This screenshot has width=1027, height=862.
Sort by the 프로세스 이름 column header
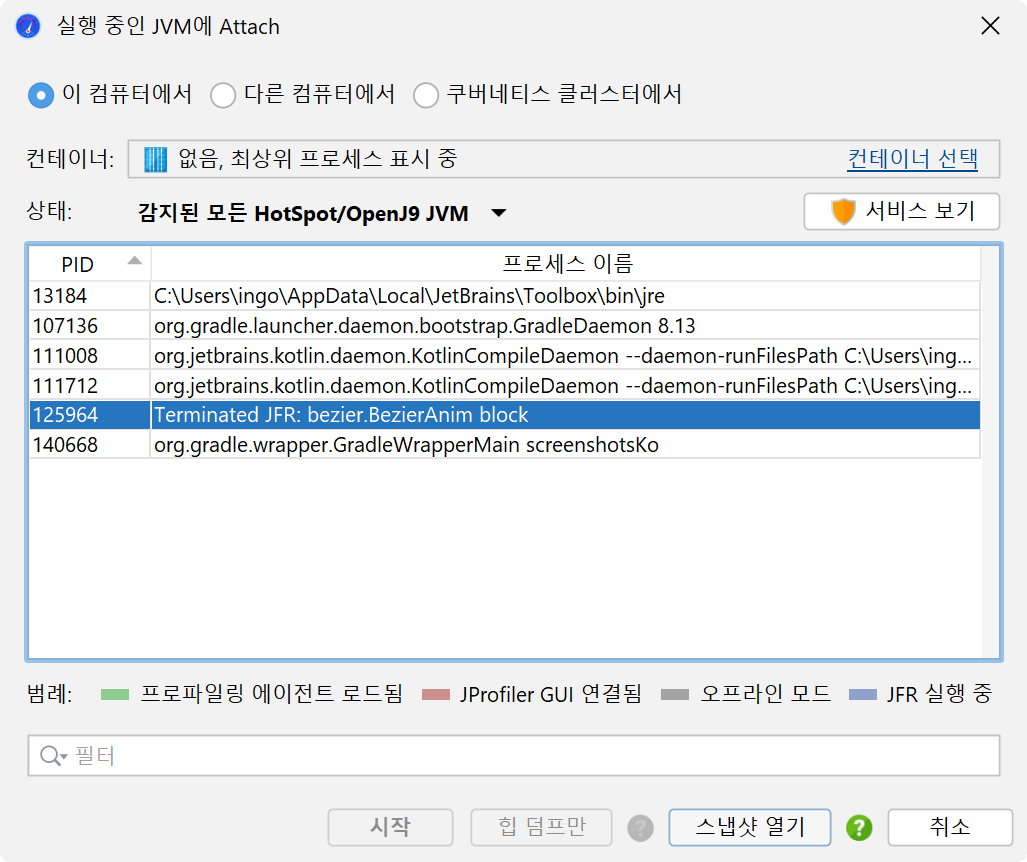567,264
